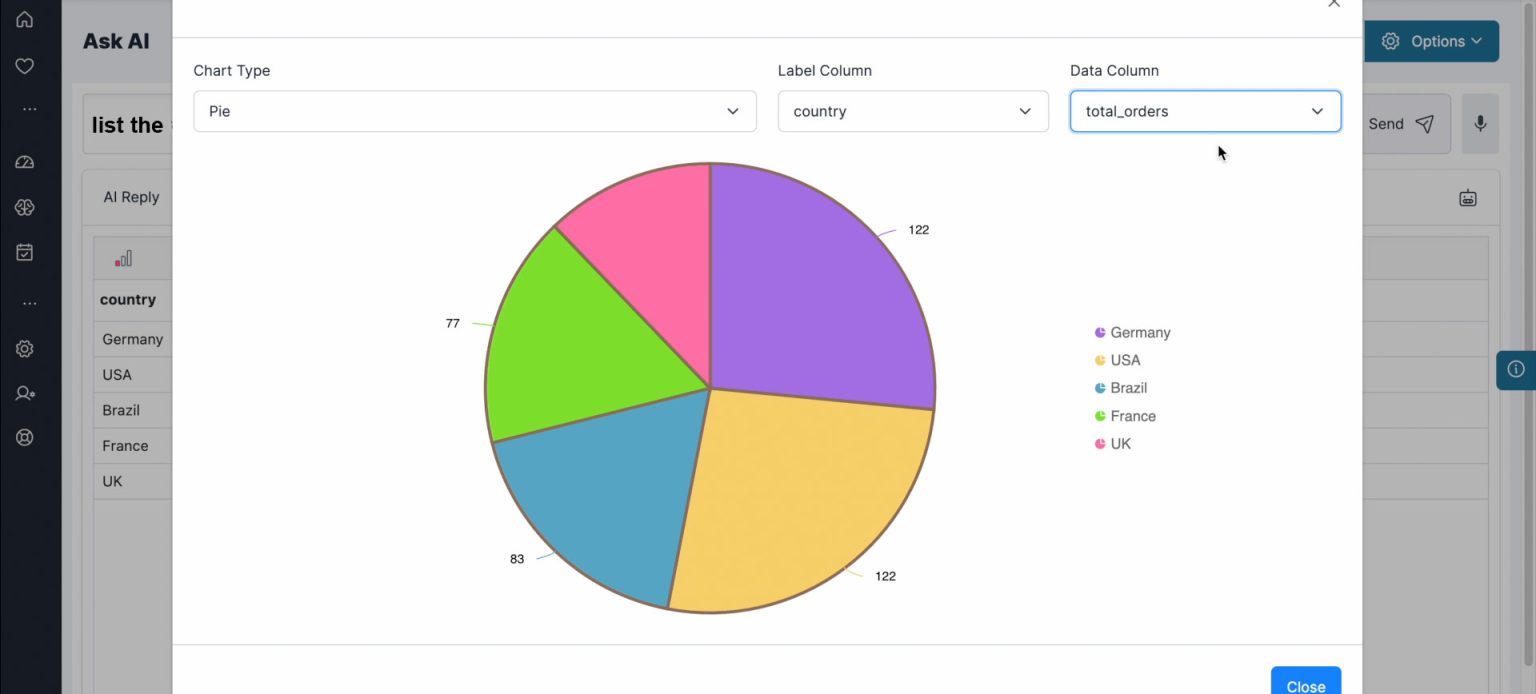This screenshot has height=694, width=1536.
Task: Click the help icon at sidebar bottom
Action: pos(23,437)
